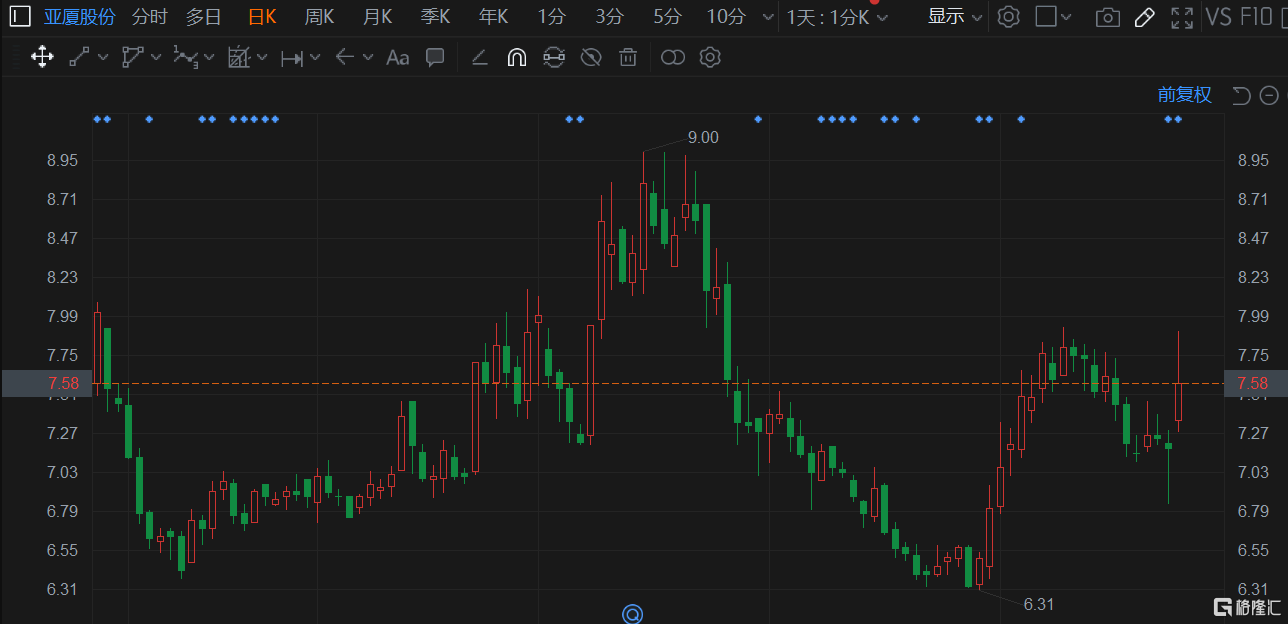Expand the layout square dropdown arrow
The height and width of the screenshot is (624, 1288).
tap(1066, 17)
